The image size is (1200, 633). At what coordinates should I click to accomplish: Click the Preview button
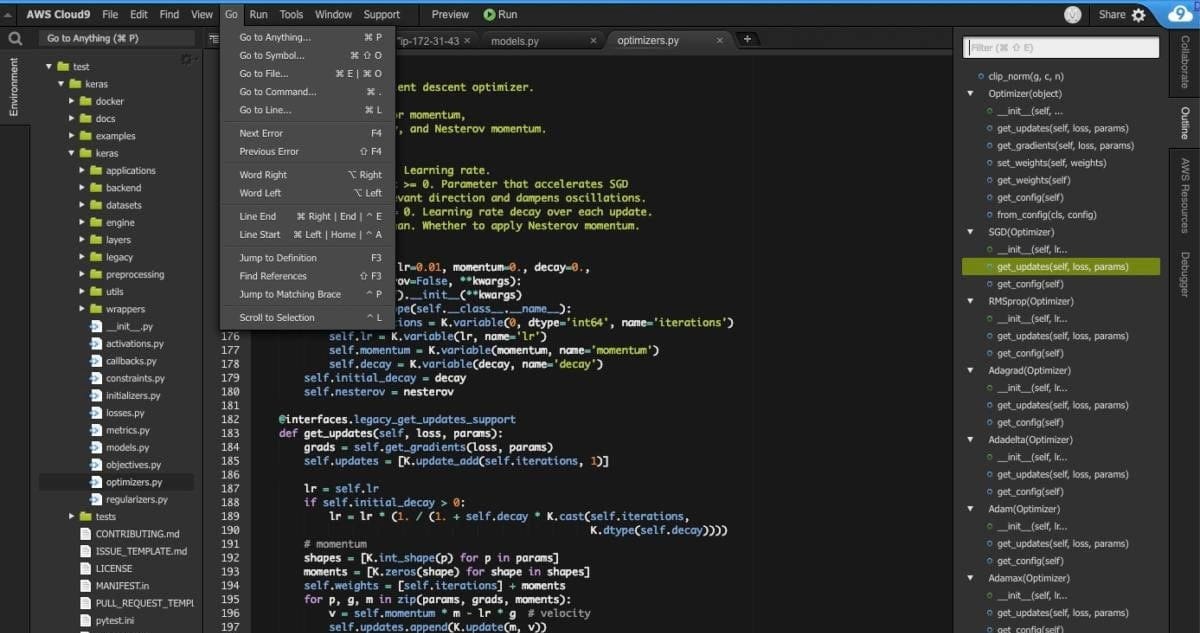tap(450, 14)
